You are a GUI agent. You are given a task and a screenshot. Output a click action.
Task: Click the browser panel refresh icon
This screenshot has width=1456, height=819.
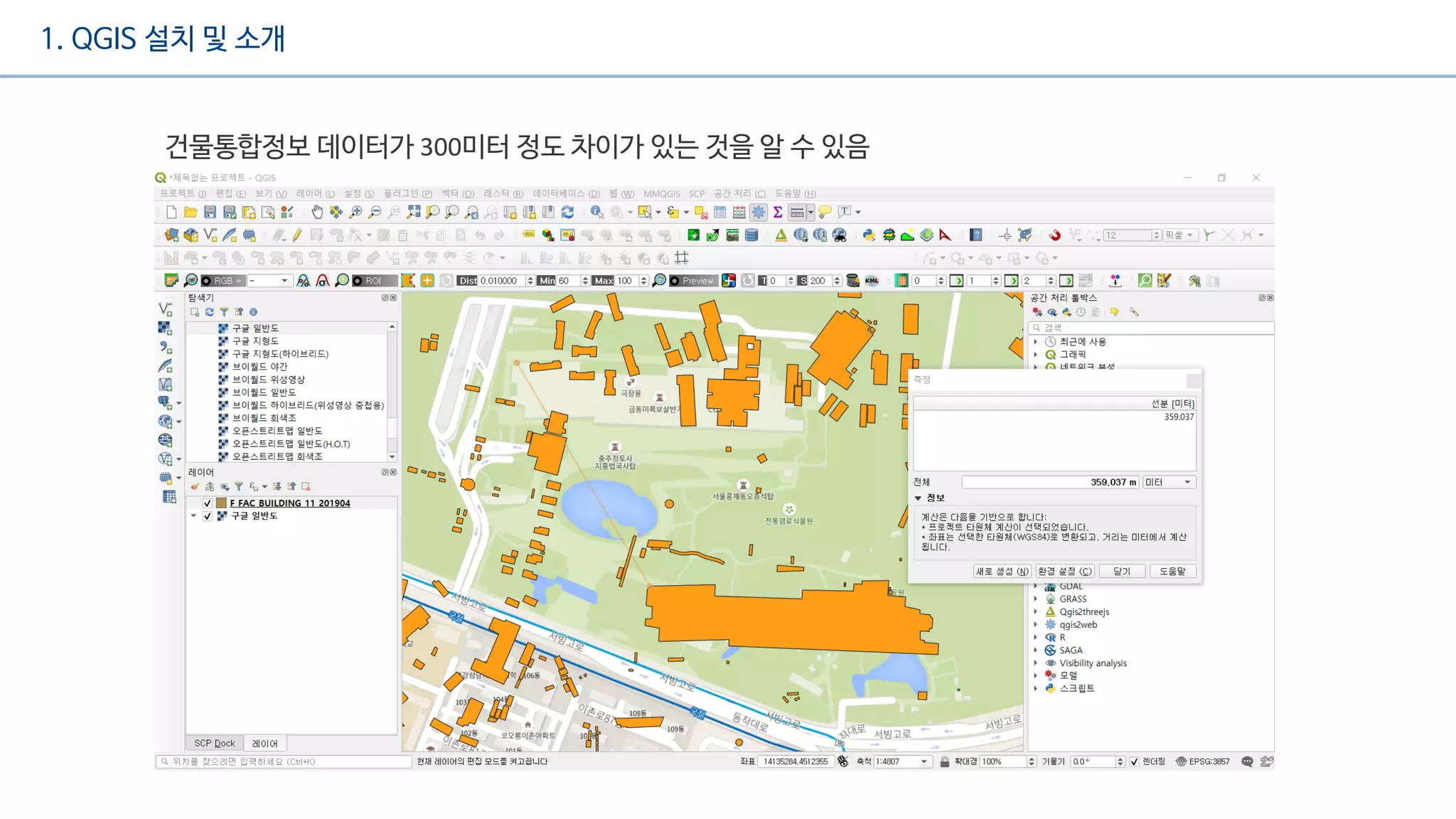[210, 312]
